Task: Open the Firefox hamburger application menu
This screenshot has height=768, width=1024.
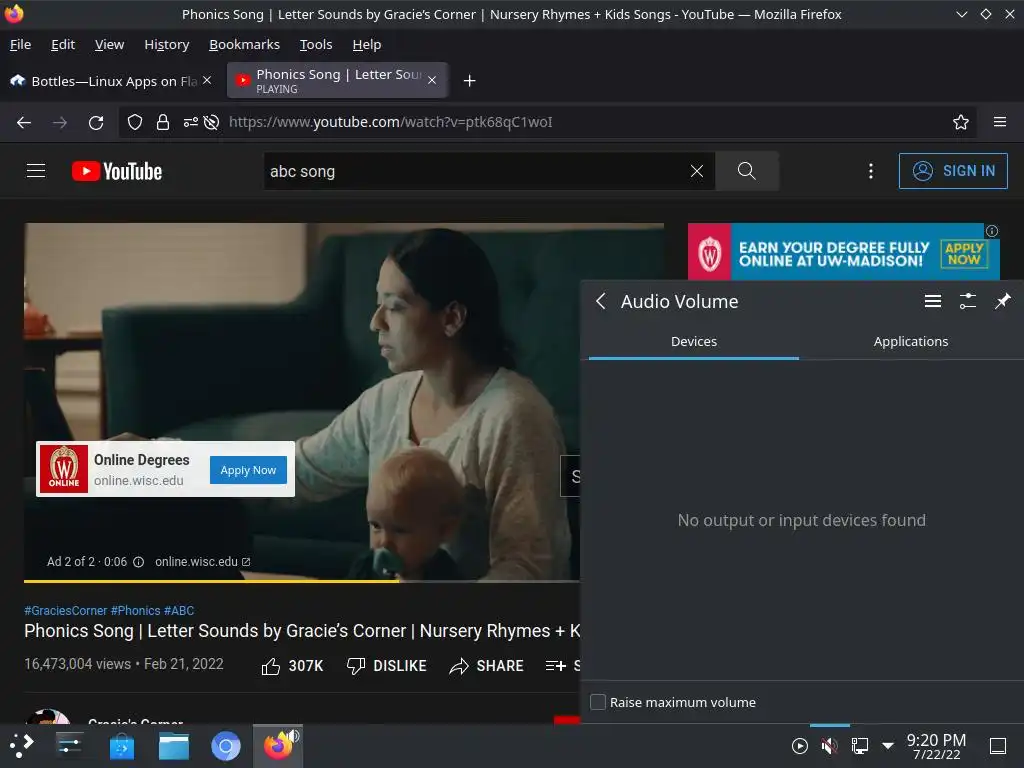Action: (999, 122)
